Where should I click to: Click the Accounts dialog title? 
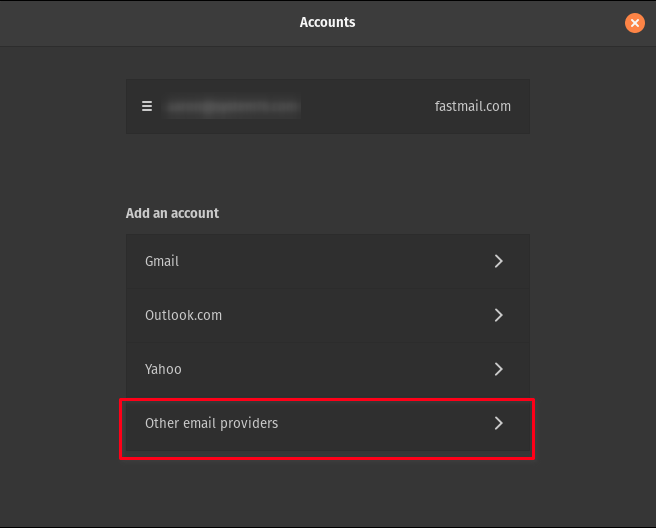327,22
